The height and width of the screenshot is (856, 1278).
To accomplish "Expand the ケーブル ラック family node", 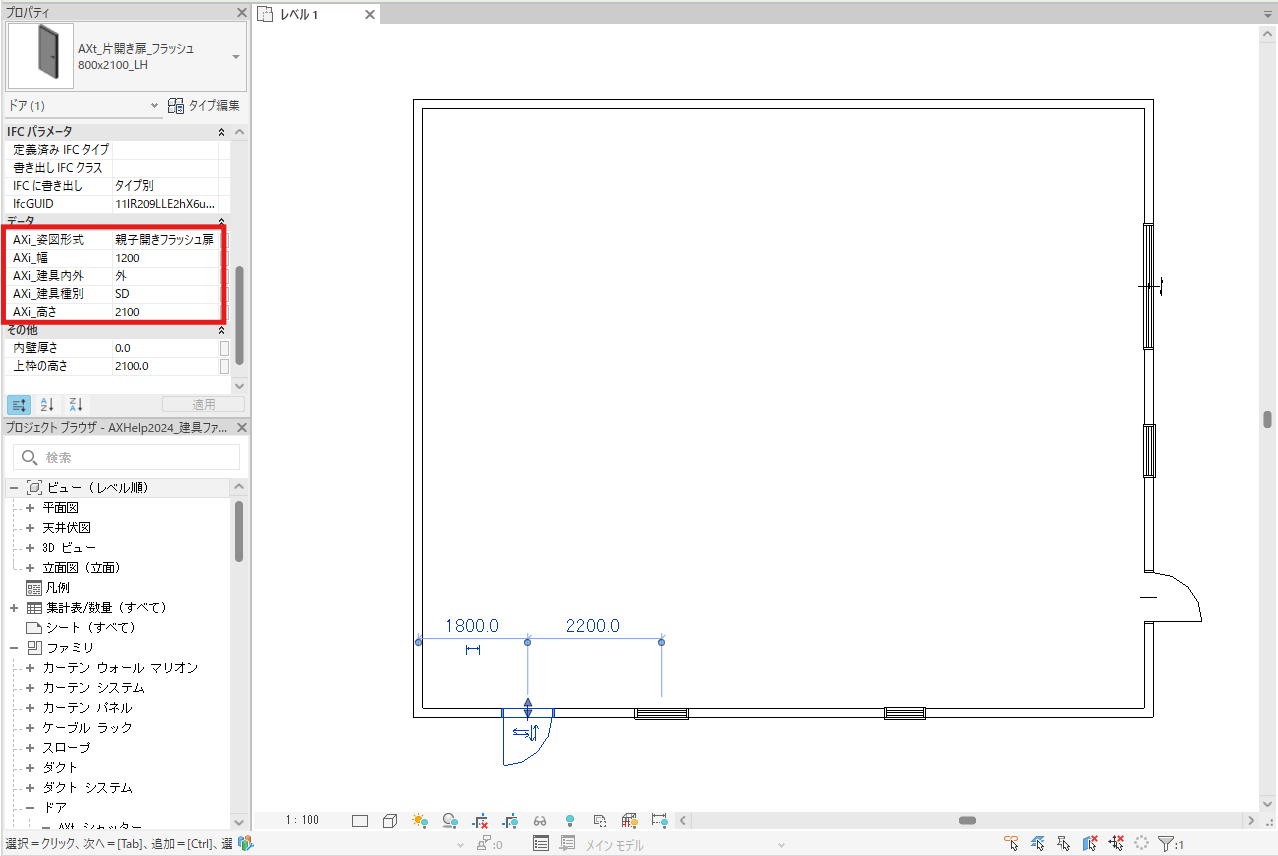I will click(x=30, y=727).
